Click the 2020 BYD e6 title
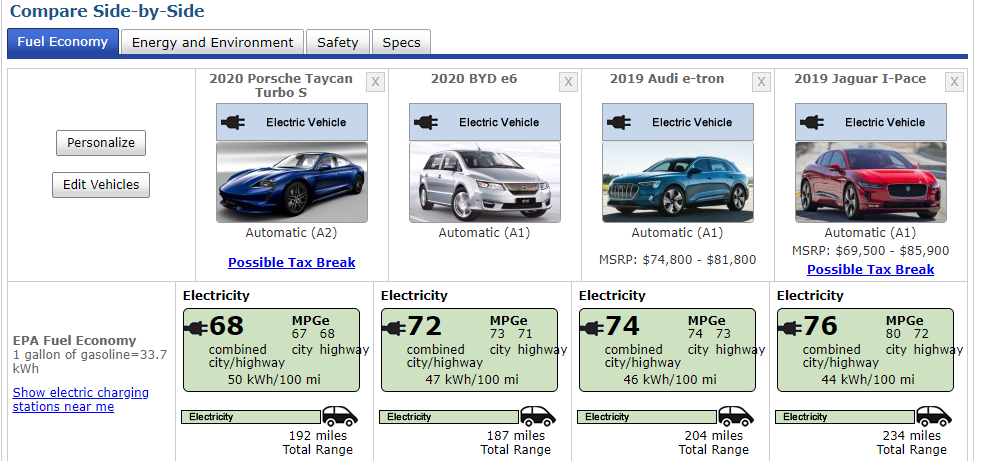This screenshot has height=461, width=987. coord(474,79)
